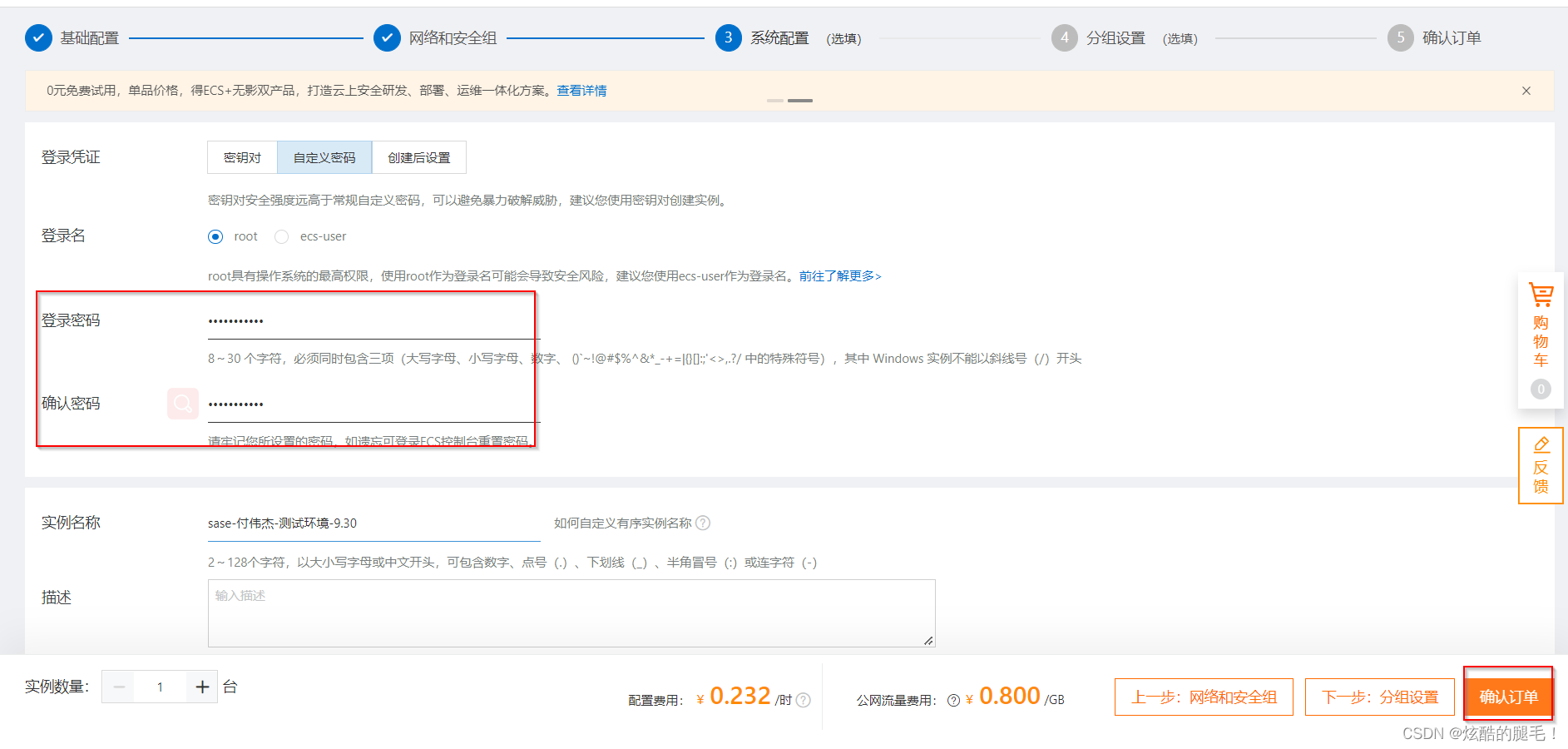The width and height of the screenshot is (1568, 749).
Task: Click help icon beside public traffic fee
Action: tap(953, 700)
